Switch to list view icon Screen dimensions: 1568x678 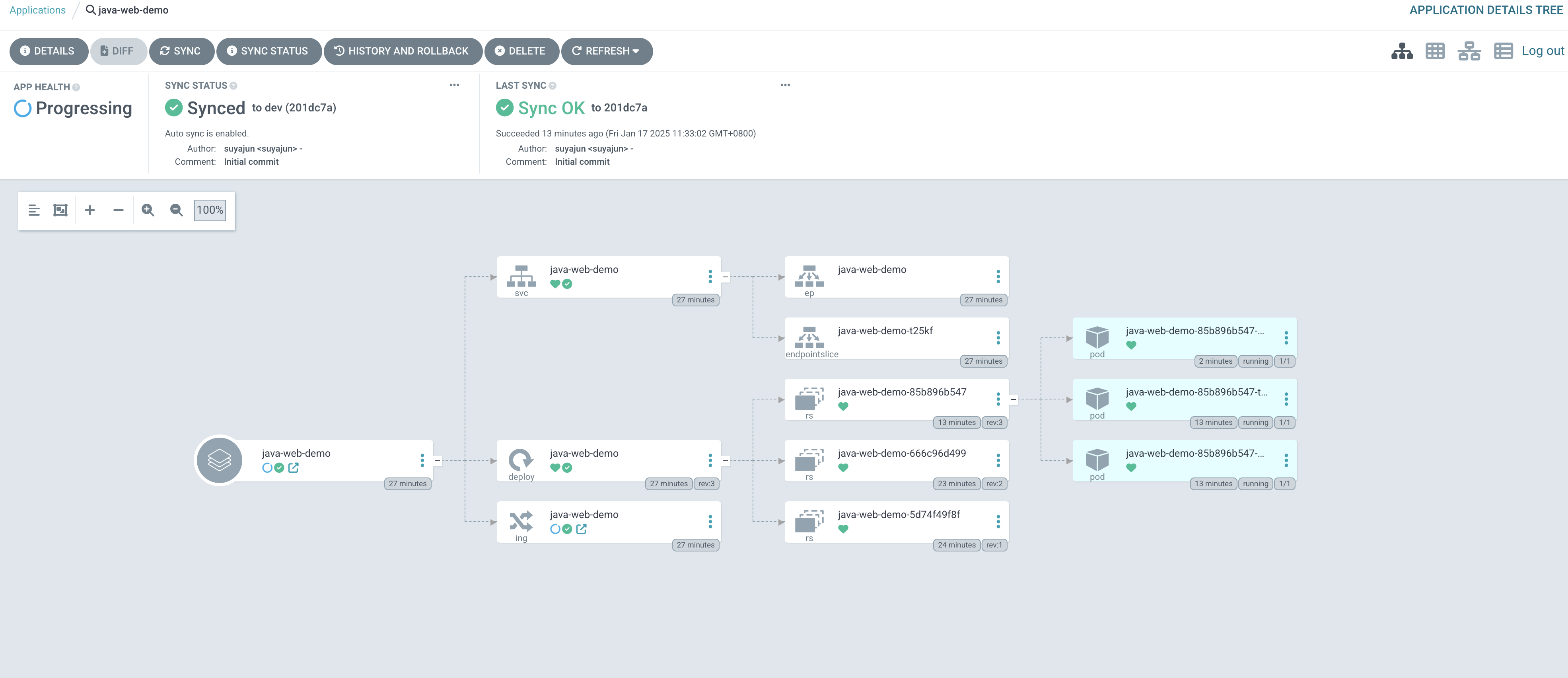tap(1503, 51)
